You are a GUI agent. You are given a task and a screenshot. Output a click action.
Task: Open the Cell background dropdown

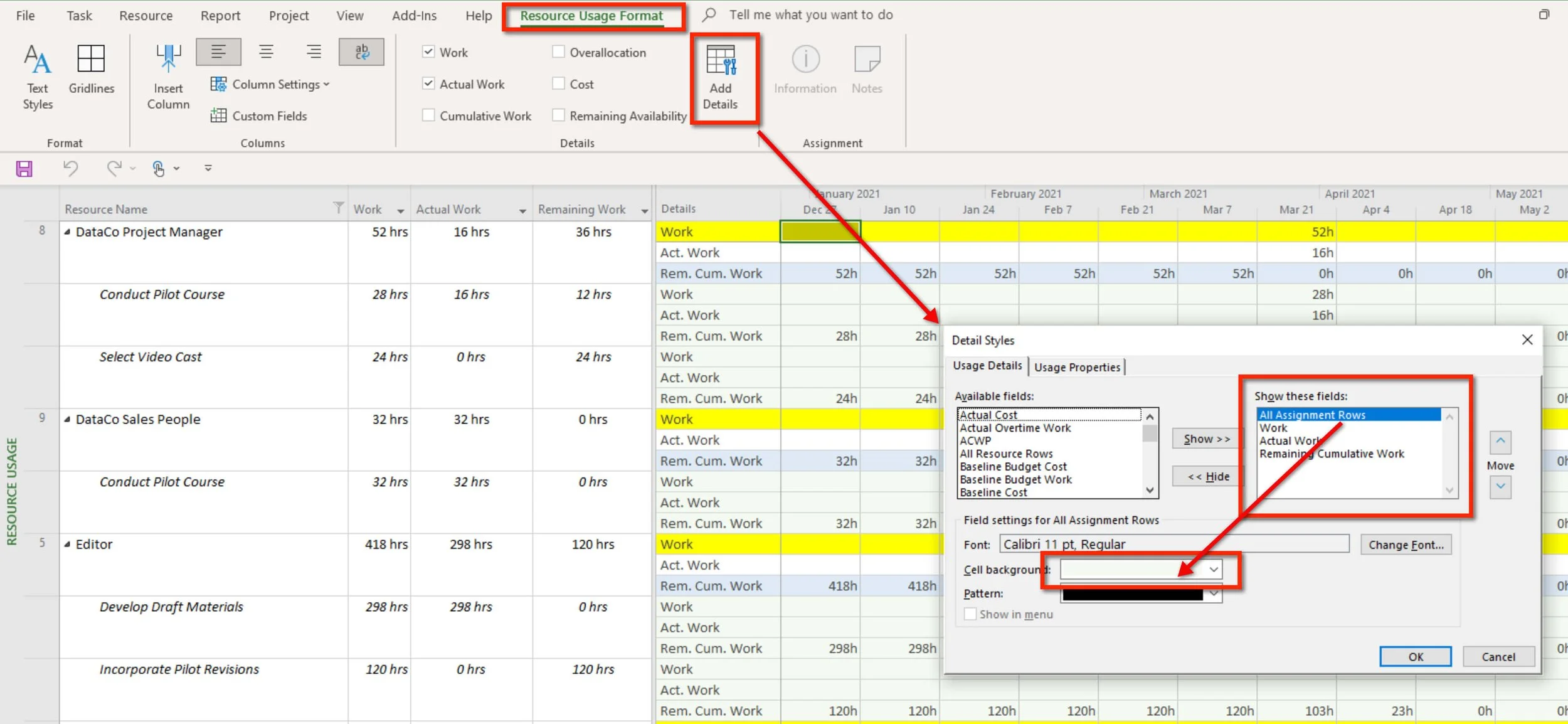[1214, 569]
